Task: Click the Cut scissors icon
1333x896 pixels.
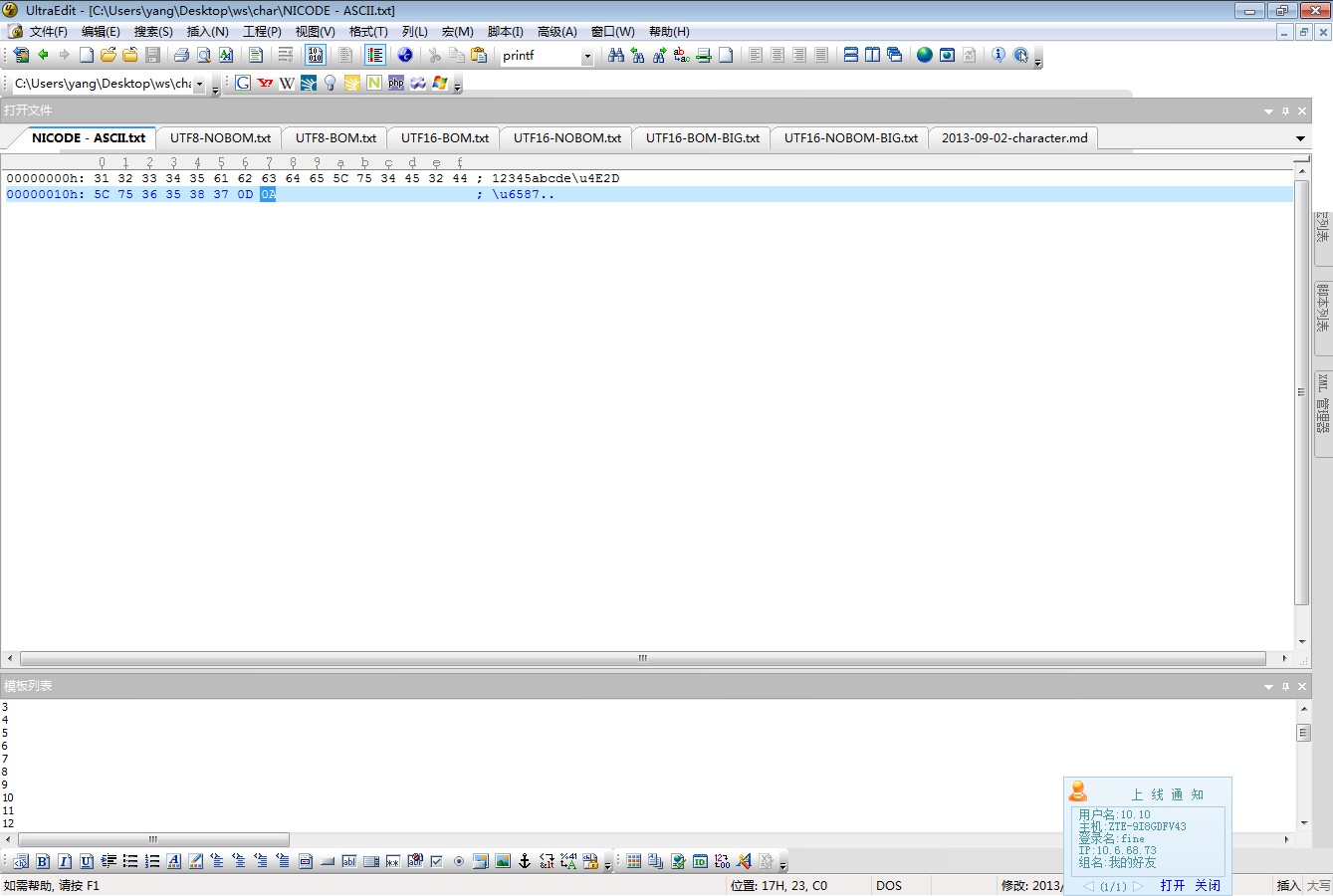Action: point(435,55)
